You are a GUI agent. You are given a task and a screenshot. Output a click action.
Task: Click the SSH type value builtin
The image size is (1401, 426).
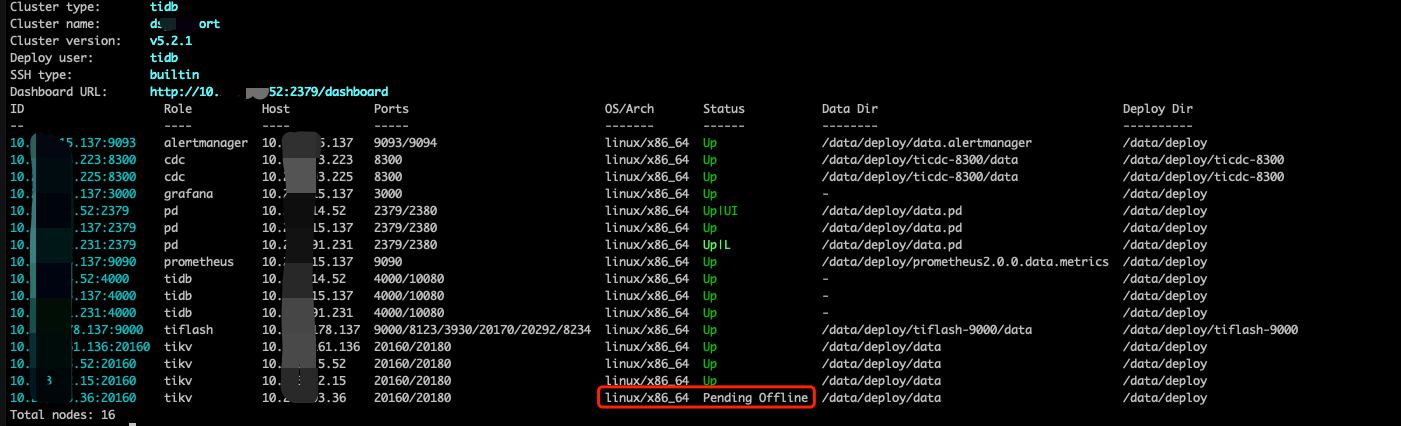174,74
